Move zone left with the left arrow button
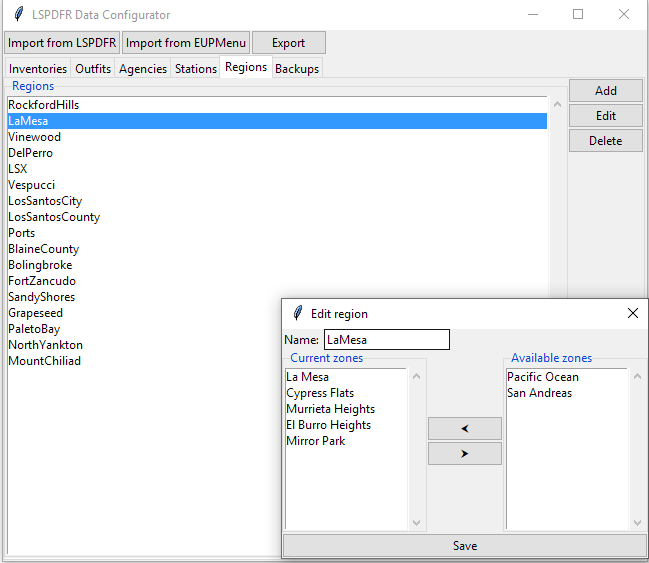Viewport: 649px width, 563px height. 465,429
